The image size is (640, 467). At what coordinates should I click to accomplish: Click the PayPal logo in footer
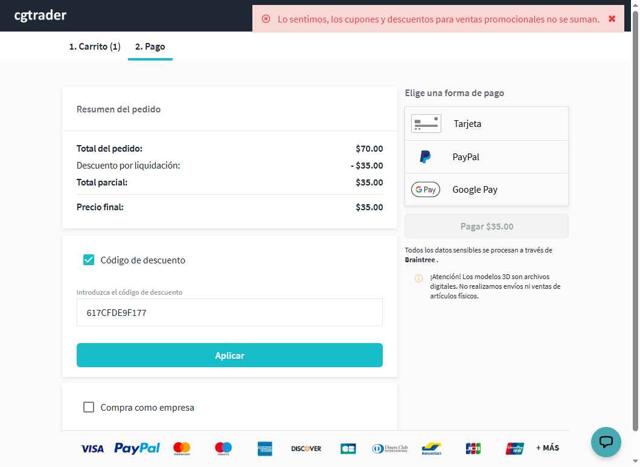[x=137, y=448]
